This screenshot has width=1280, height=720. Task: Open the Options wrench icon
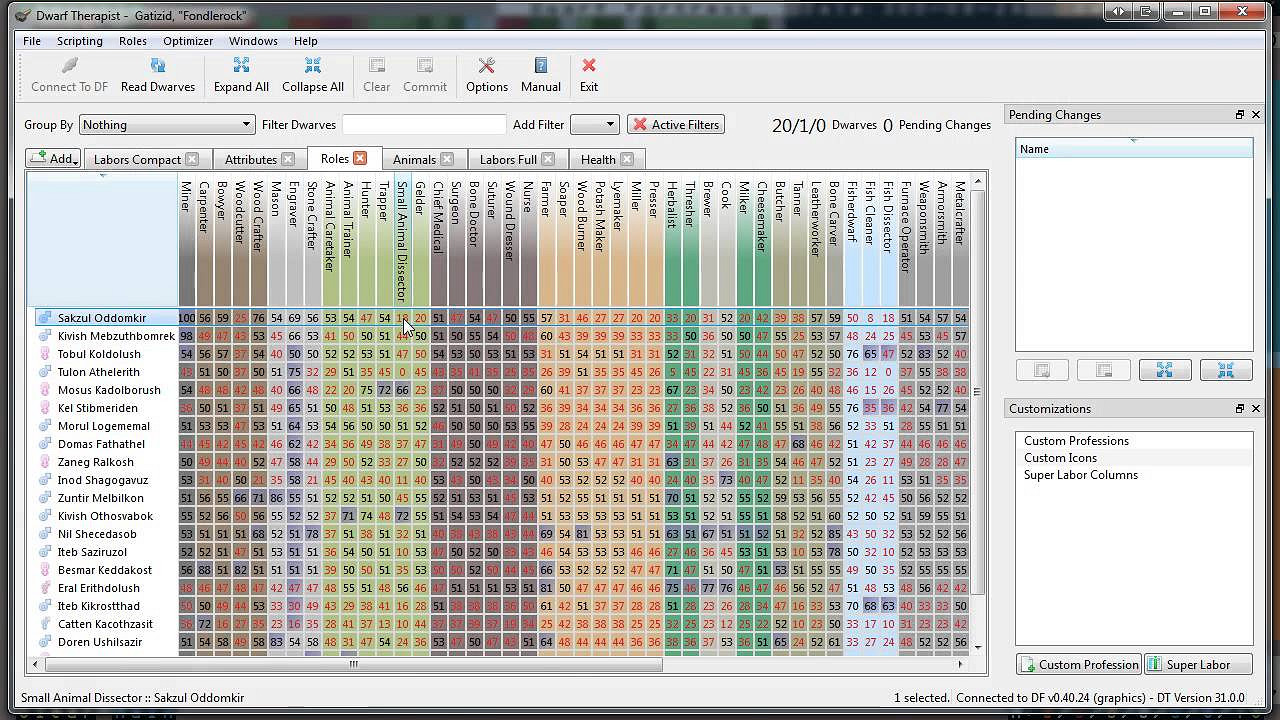(487, 66)
